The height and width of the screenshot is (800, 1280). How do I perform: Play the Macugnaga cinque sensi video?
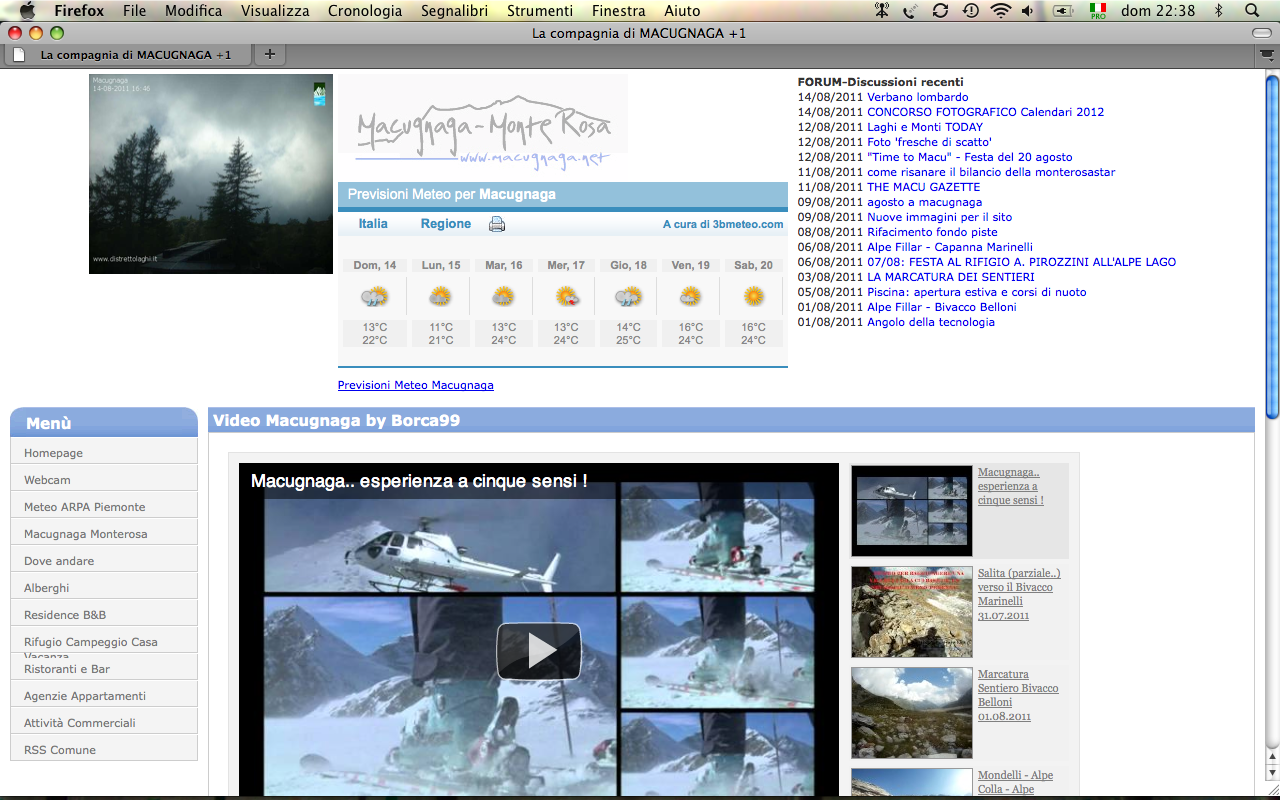click(x=539, y=651)
